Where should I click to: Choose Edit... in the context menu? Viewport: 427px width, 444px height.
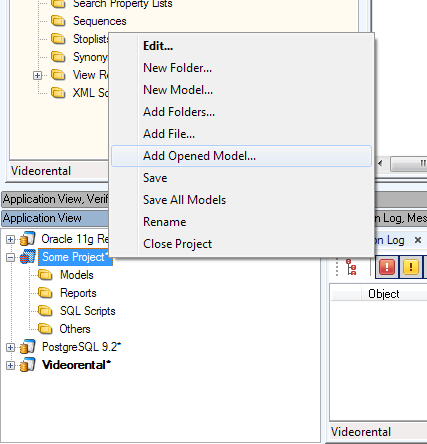click(x=241, y=46)
